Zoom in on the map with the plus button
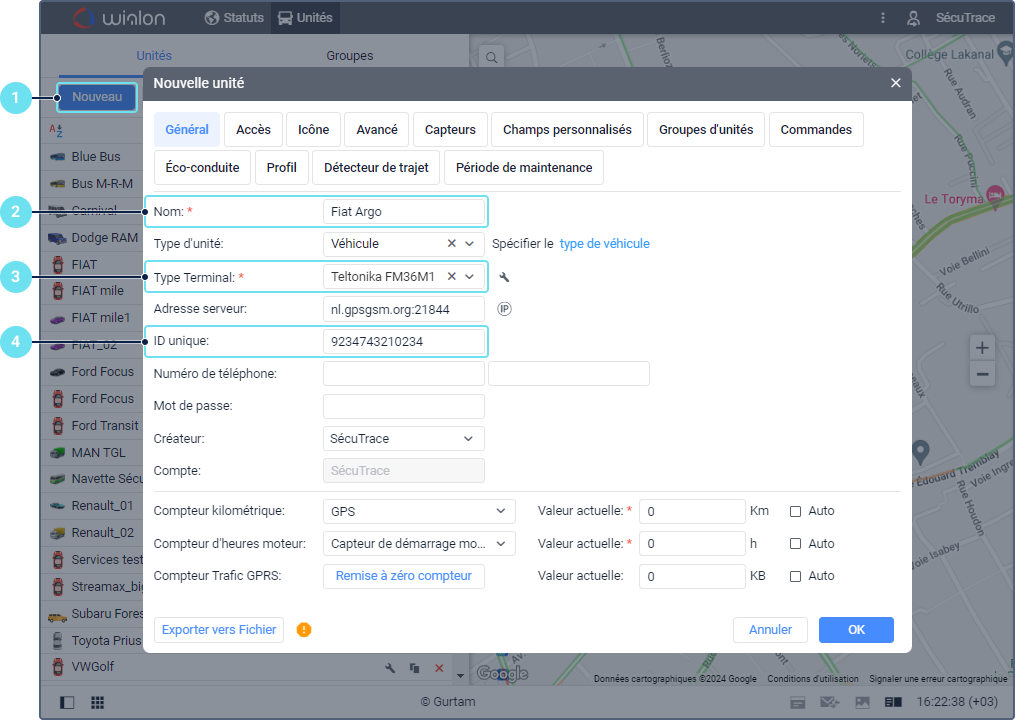Viewport: 1015px width, 720px height. pos(982,348)
